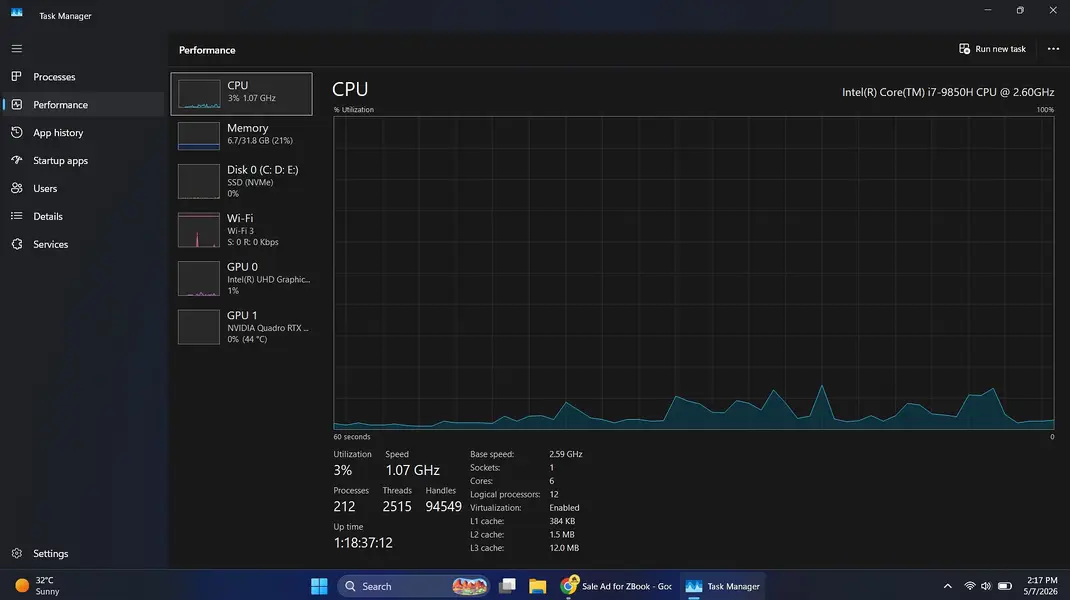Select the CPU performance graph thumbnail
The height and width of the screenshot is (600, 1070).
199,94
